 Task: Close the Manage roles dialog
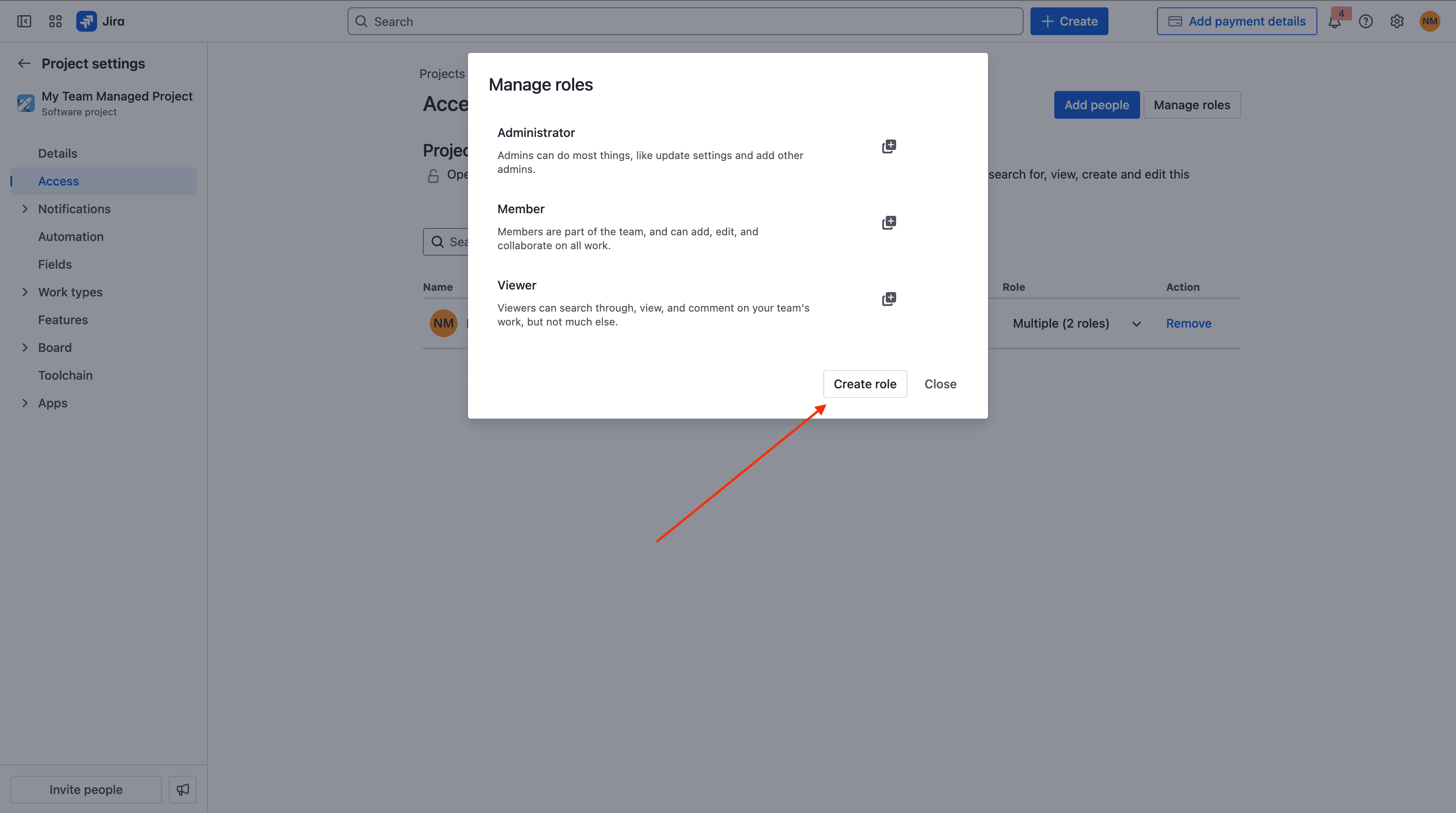click(940, 384)
